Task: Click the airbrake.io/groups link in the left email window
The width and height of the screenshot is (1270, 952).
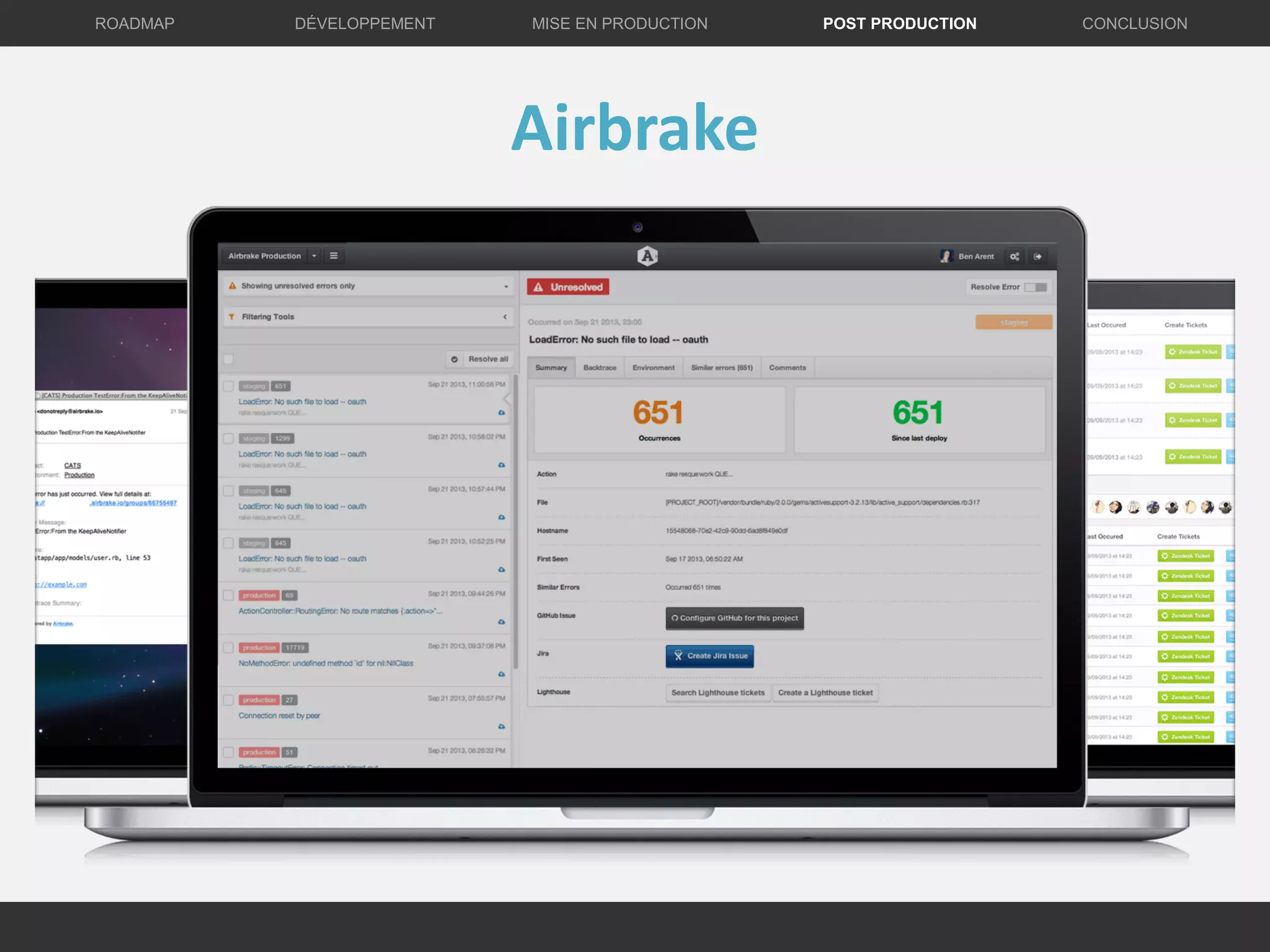Action: coord(133,503)
